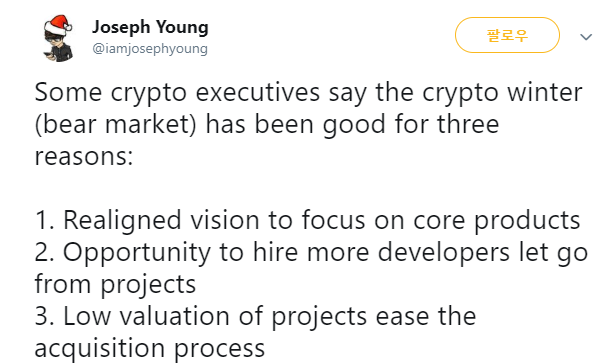Click the 'crypto winter' phrase in the tweet
Viewport: 607px width, 364px height.
point(502,93)
